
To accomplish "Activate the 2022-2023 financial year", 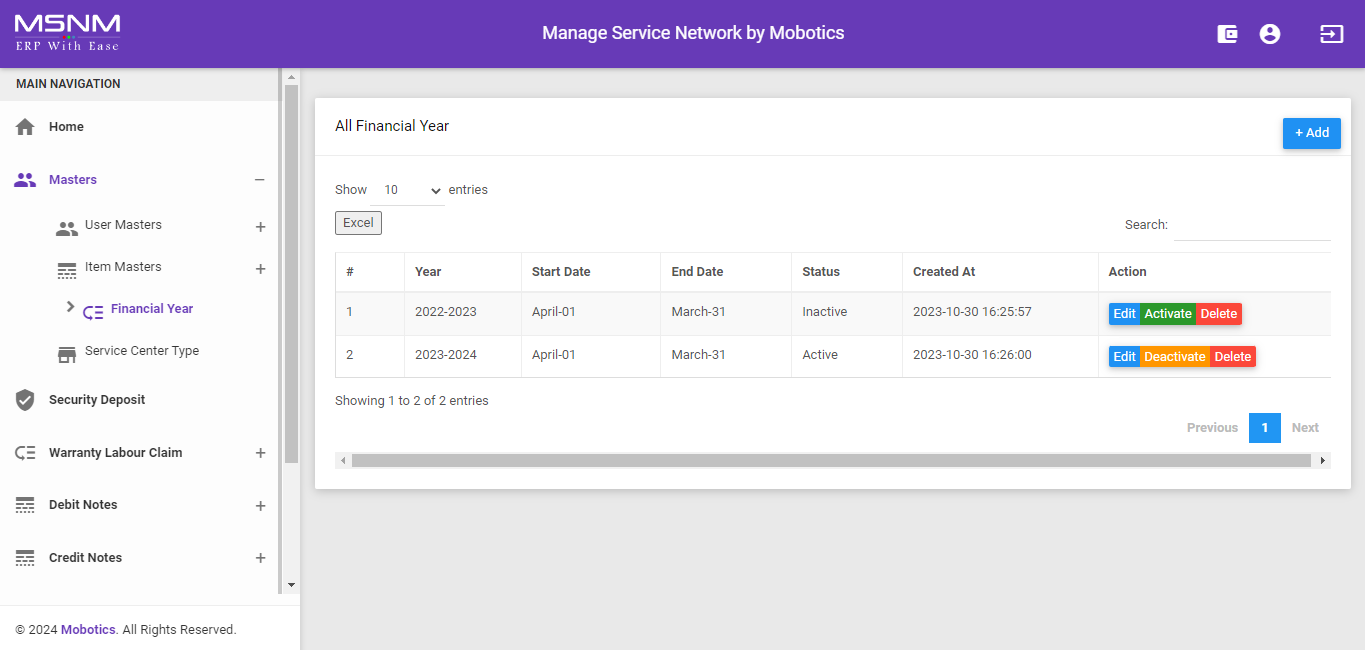I will point(1168,314).
